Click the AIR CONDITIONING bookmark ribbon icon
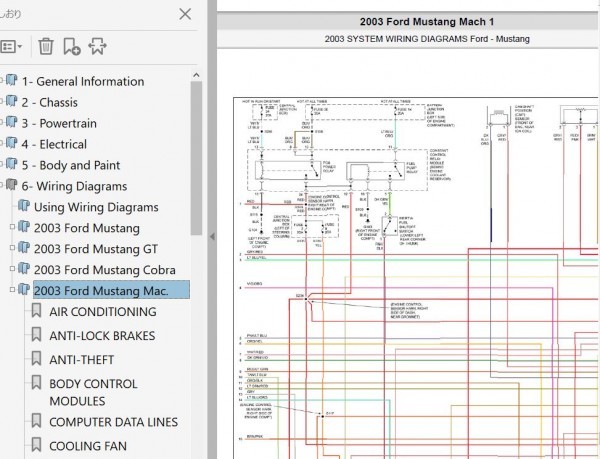Viewport: 600px width, 459px height. (x=36, y=310)
